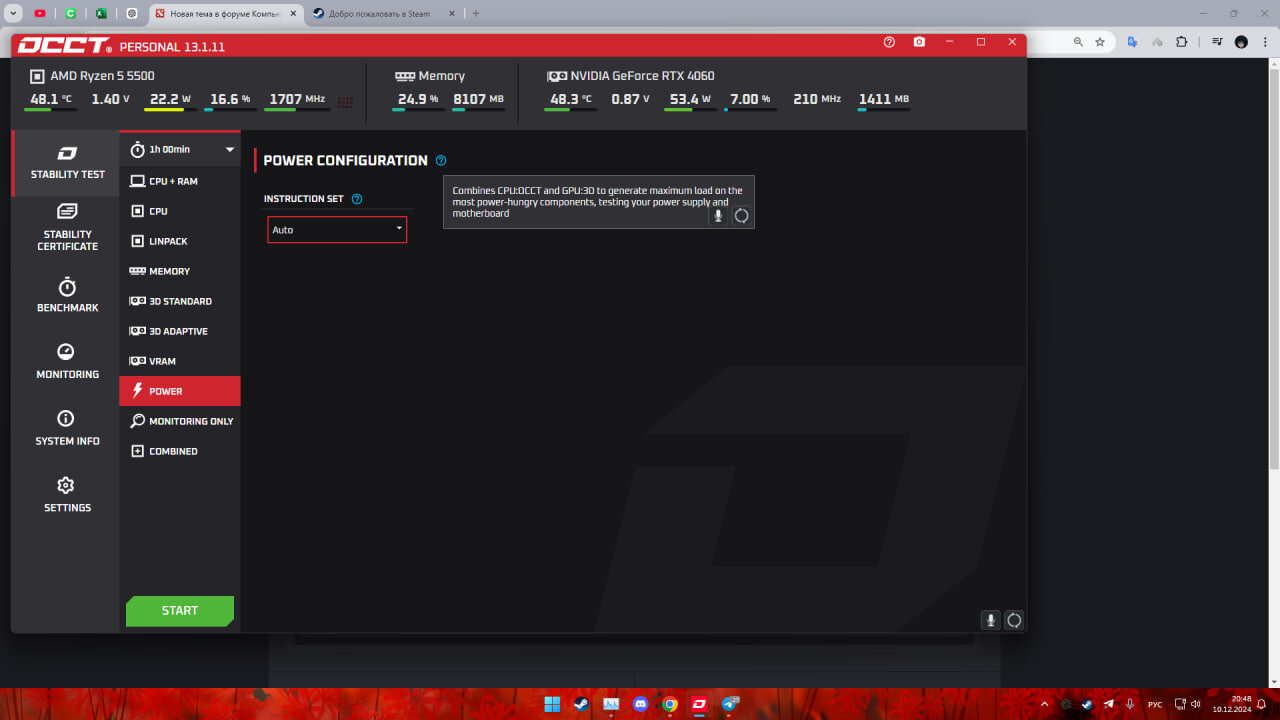
Task: Open the notification bell in the taskbar
Action: pos(1263,704)
